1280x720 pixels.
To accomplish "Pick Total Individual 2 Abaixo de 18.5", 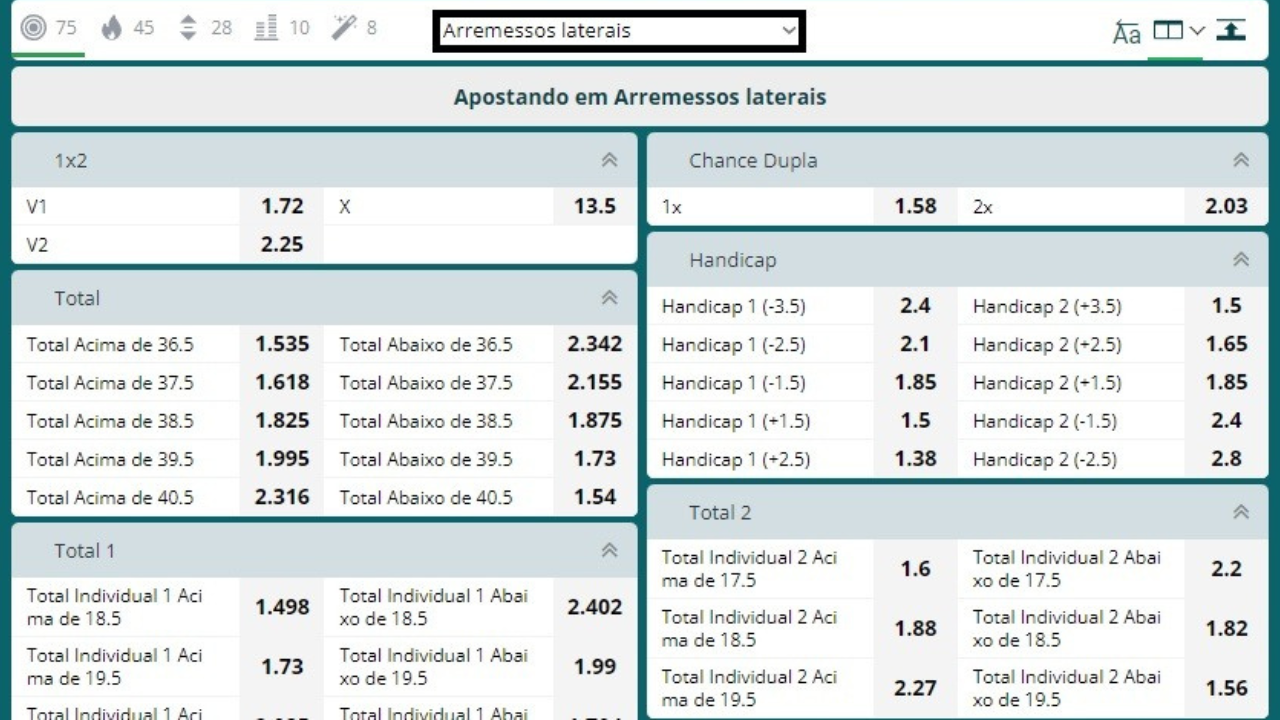I will (1226, 628).
